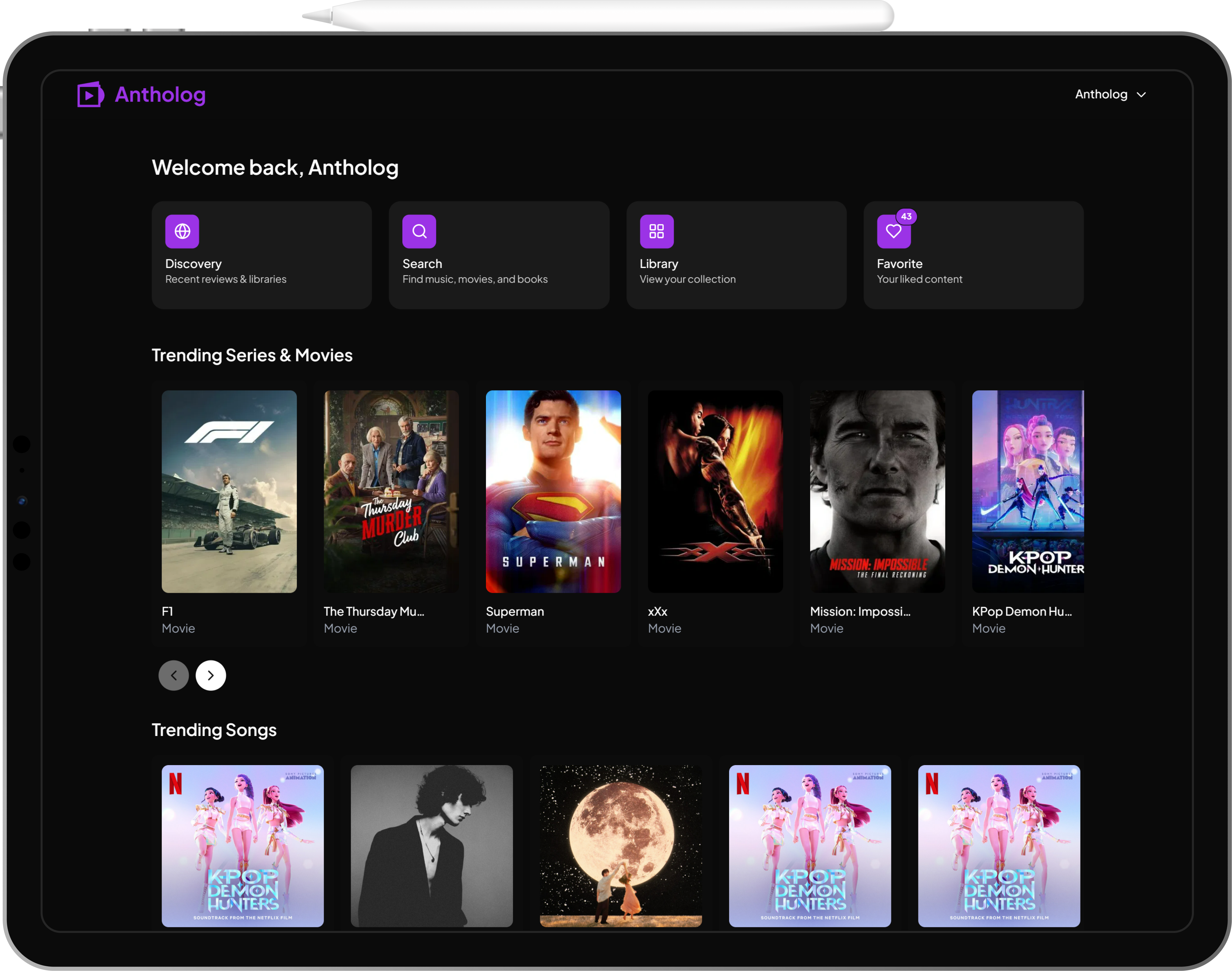Click 'Find music, movies, and books' text
This screenshot has width=1232, height=971.
475,279
